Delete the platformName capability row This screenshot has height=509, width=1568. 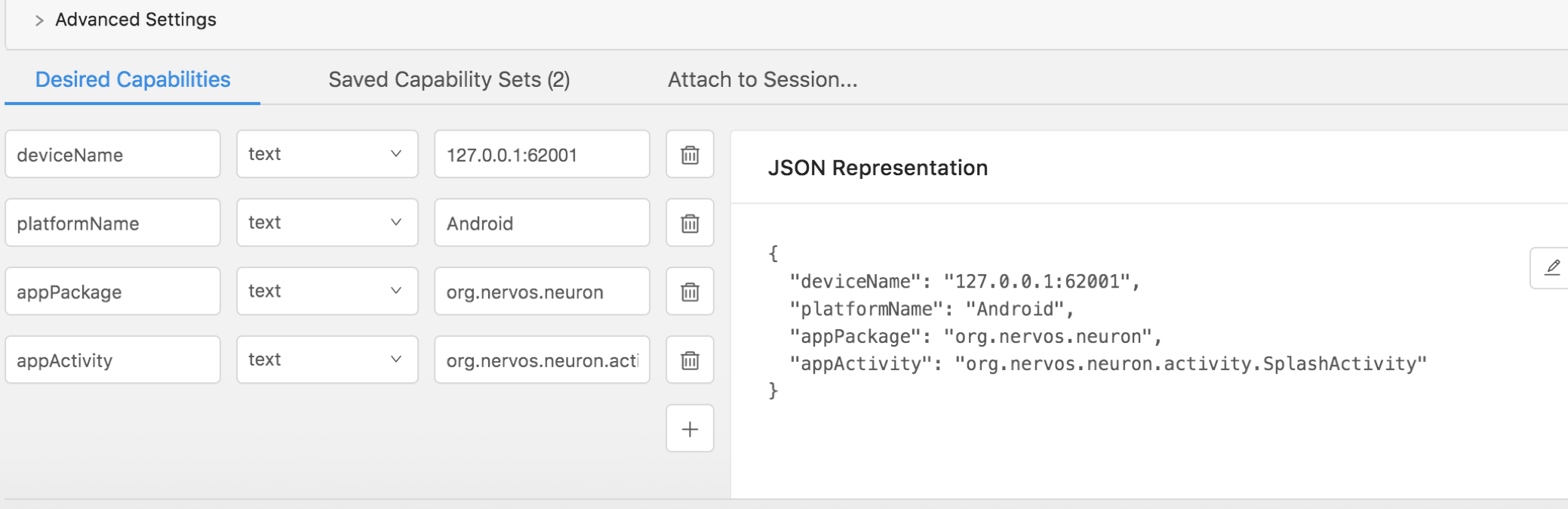click(690, 224)
